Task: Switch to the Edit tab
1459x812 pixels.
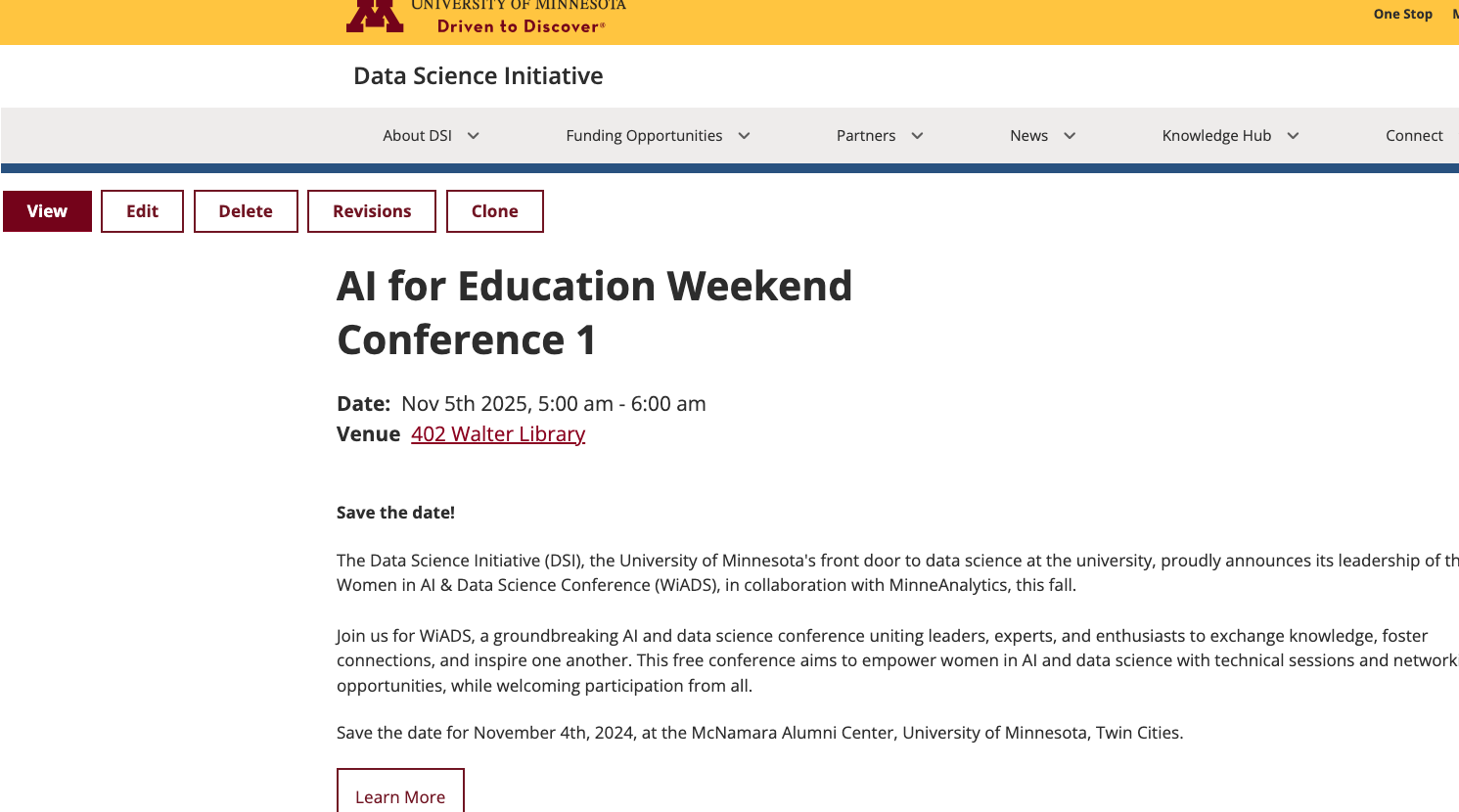Action: point(142,211)
